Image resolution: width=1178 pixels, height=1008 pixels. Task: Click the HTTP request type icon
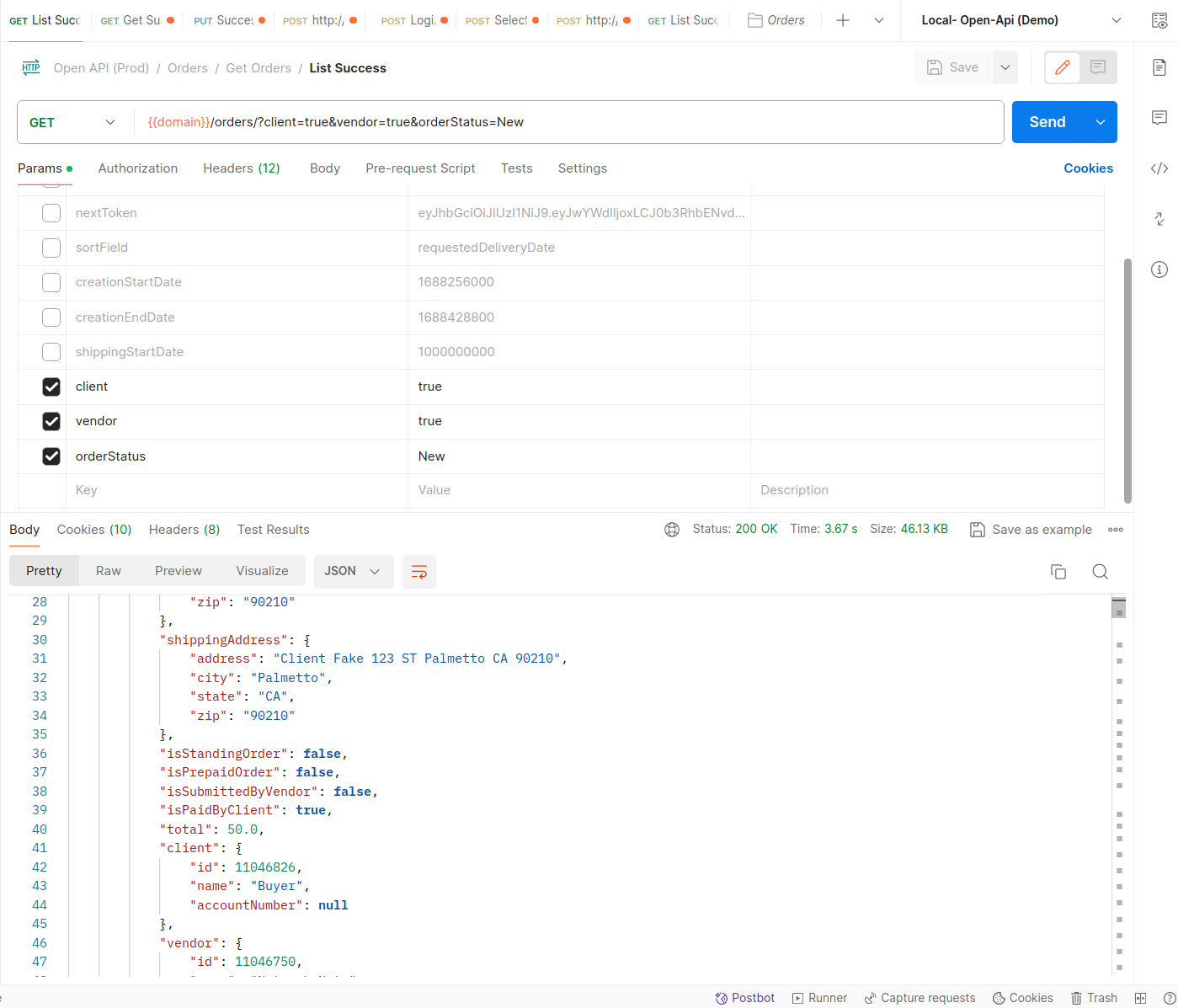(x=31, y=68)
